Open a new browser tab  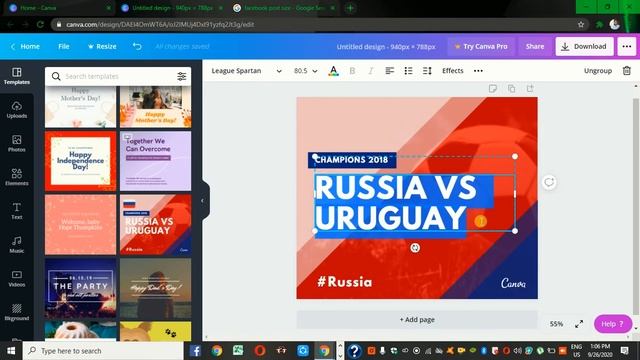tap(350, 8)
